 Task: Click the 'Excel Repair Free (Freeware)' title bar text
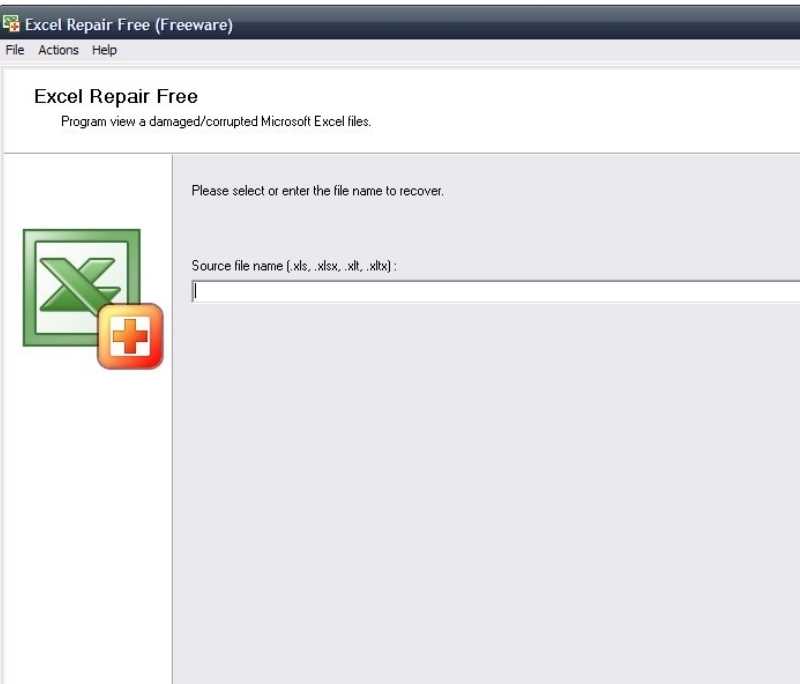pos(129,24)
